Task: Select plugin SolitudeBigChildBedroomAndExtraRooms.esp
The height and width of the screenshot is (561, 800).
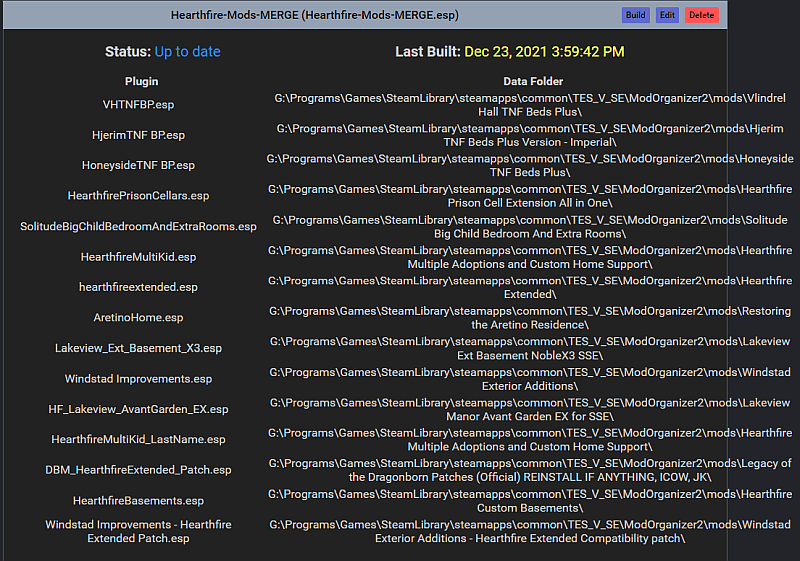Action: (x=138, y=226)
